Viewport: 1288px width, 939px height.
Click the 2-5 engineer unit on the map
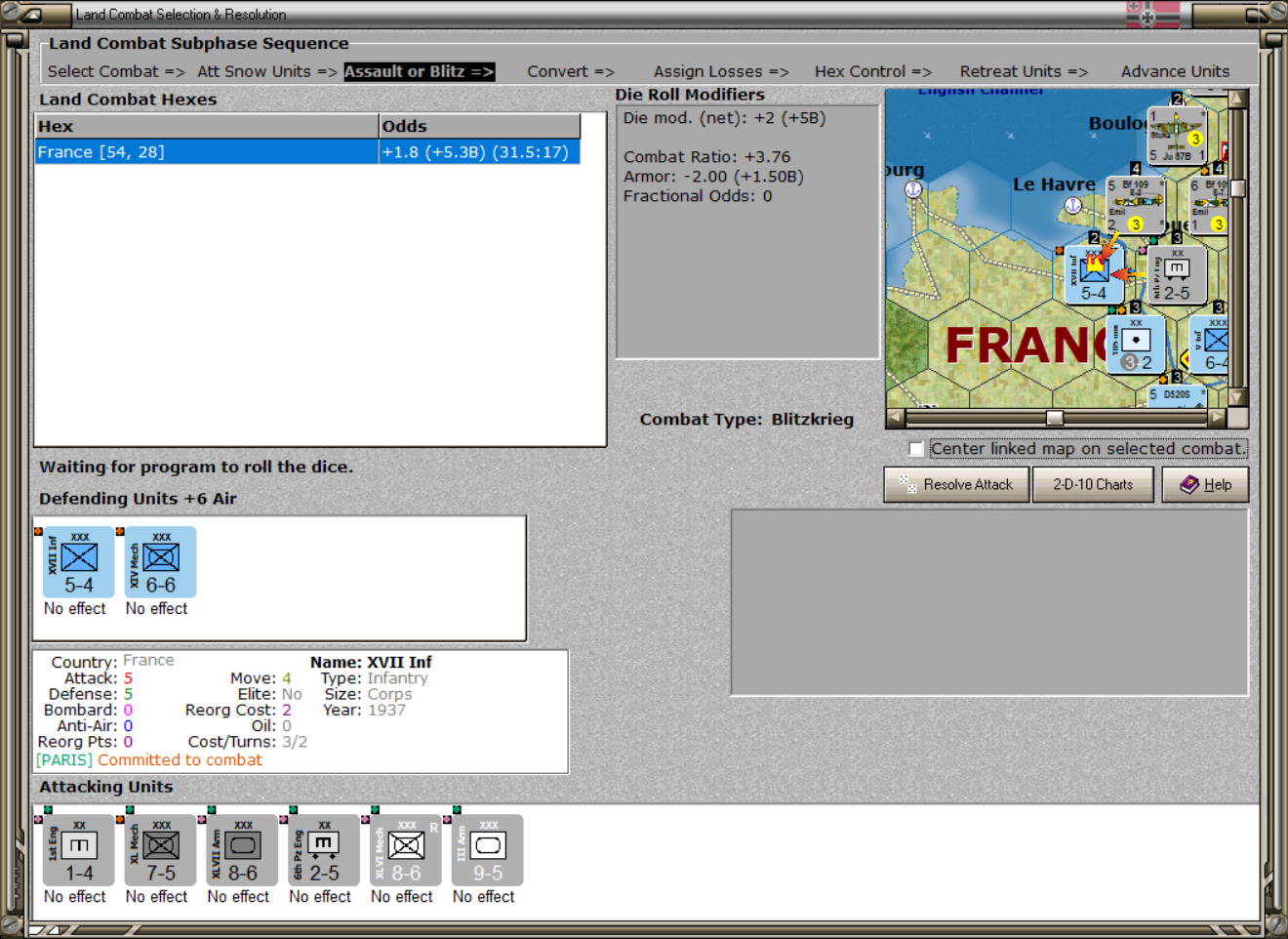pyautogui.click(x=1177, y=275)
